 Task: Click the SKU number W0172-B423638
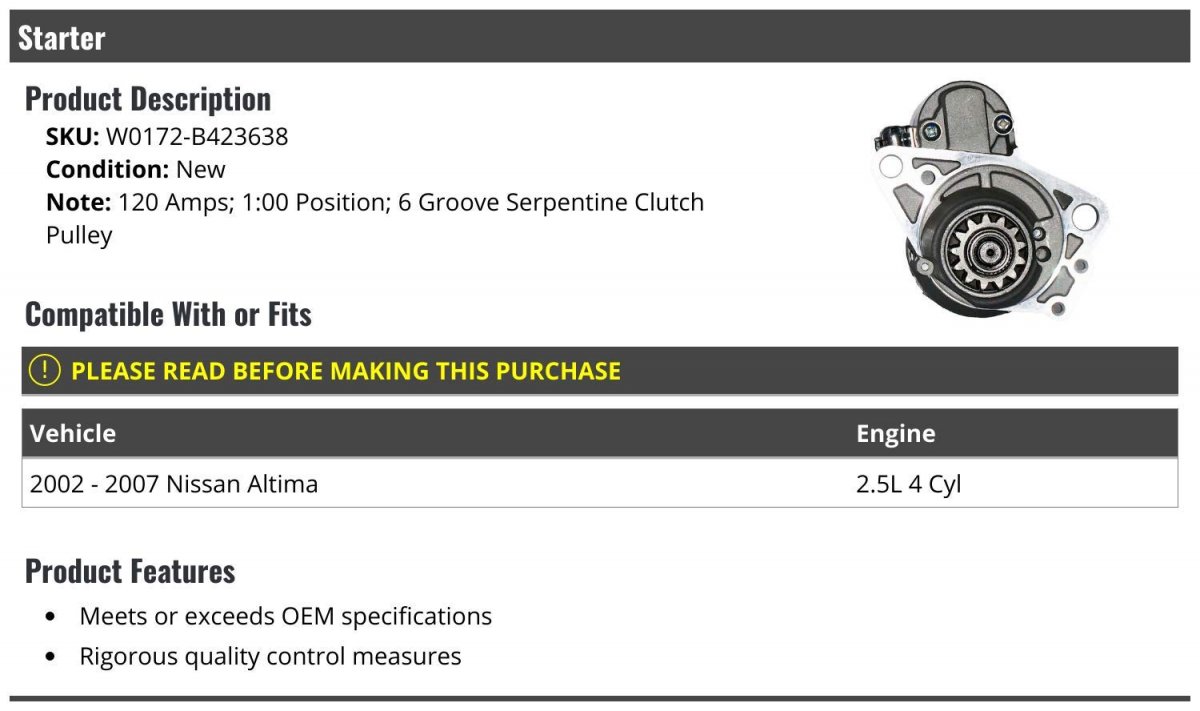[x=197, y=136]
